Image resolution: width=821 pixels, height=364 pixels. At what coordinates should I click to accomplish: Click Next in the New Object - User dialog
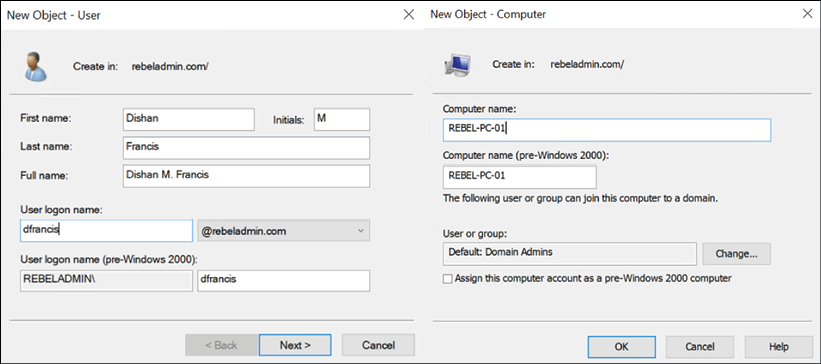pos(295,345)
